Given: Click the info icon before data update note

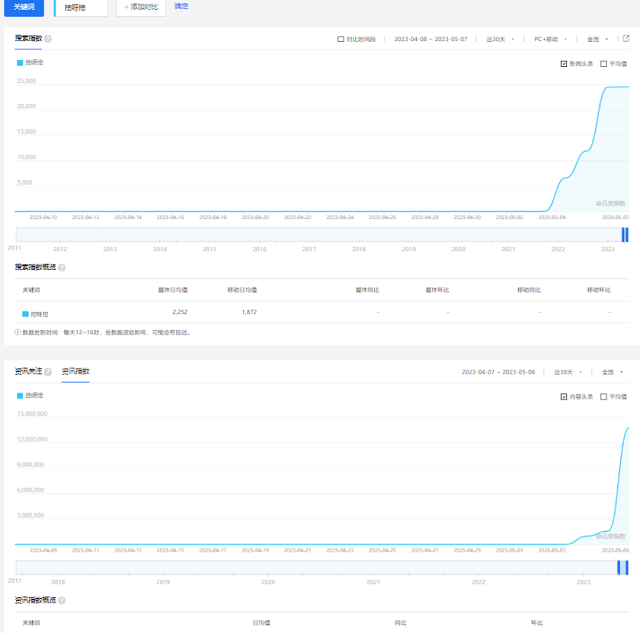Looking at the screenshot, I should (18, 332).
